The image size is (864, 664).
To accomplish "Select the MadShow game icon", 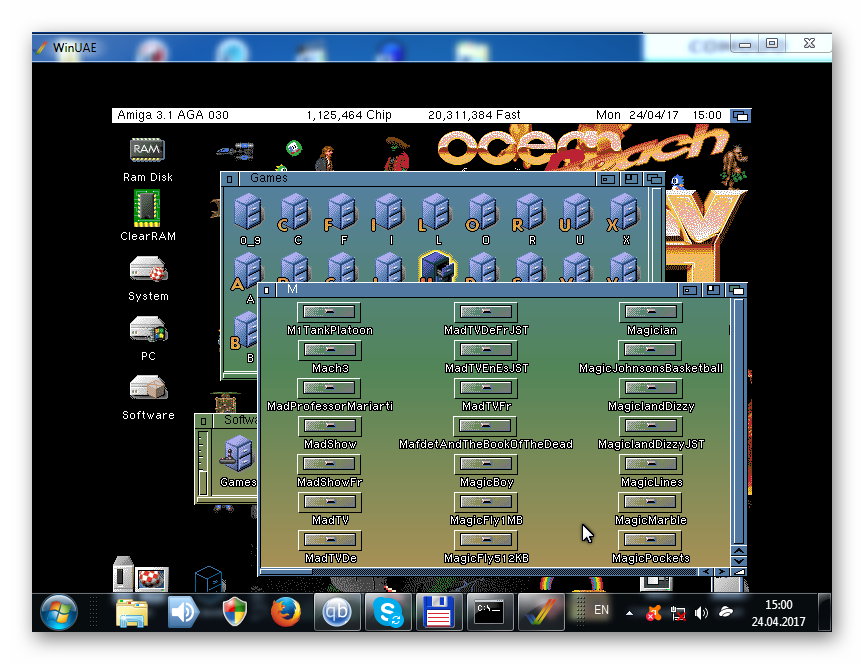I will coord(330,426).
